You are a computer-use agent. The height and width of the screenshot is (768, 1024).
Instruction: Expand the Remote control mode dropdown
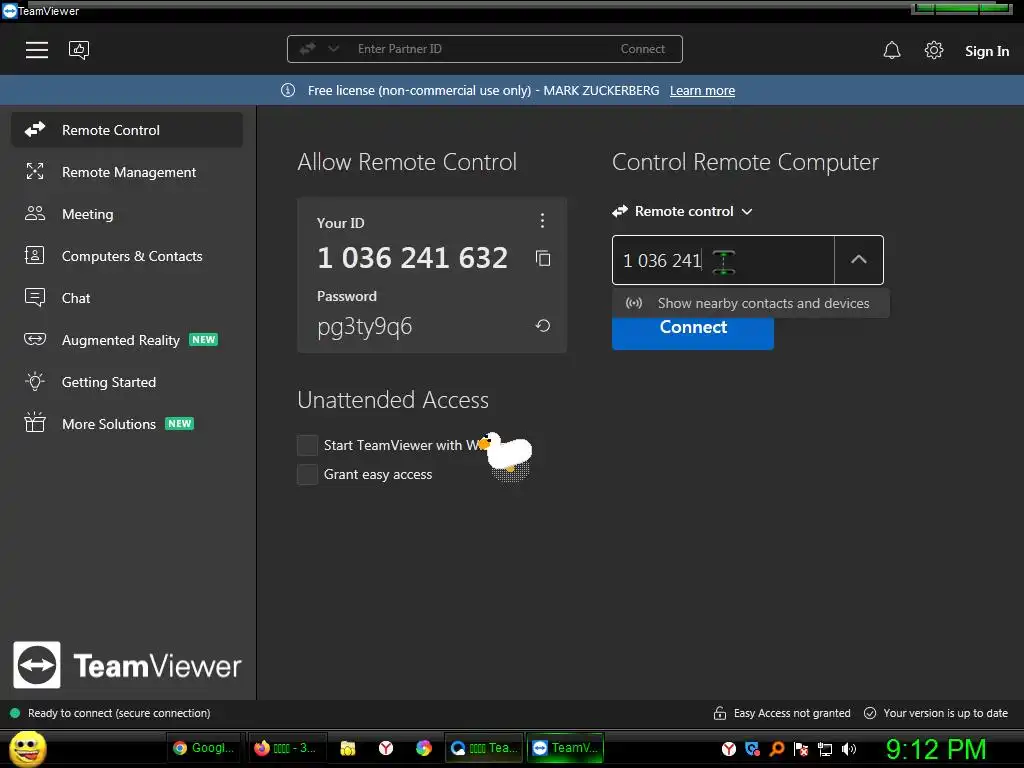click(683, 212)
